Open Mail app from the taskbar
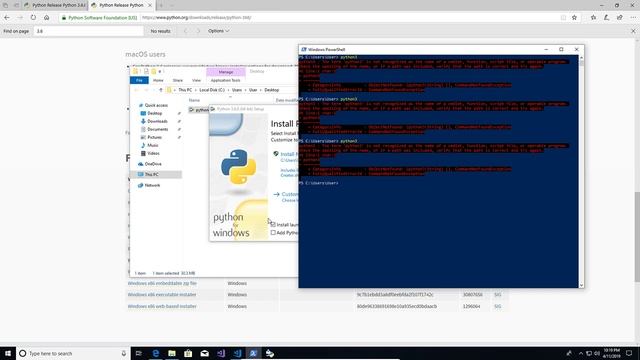This screenshot has width=640, height=360. pos(204,353)
